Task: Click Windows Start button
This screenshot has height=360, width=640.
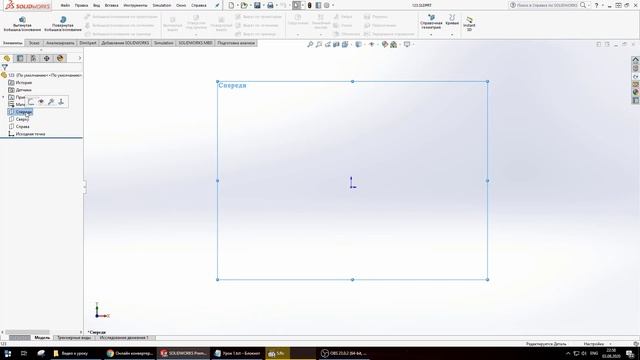Action: click(x=7, y=353)
